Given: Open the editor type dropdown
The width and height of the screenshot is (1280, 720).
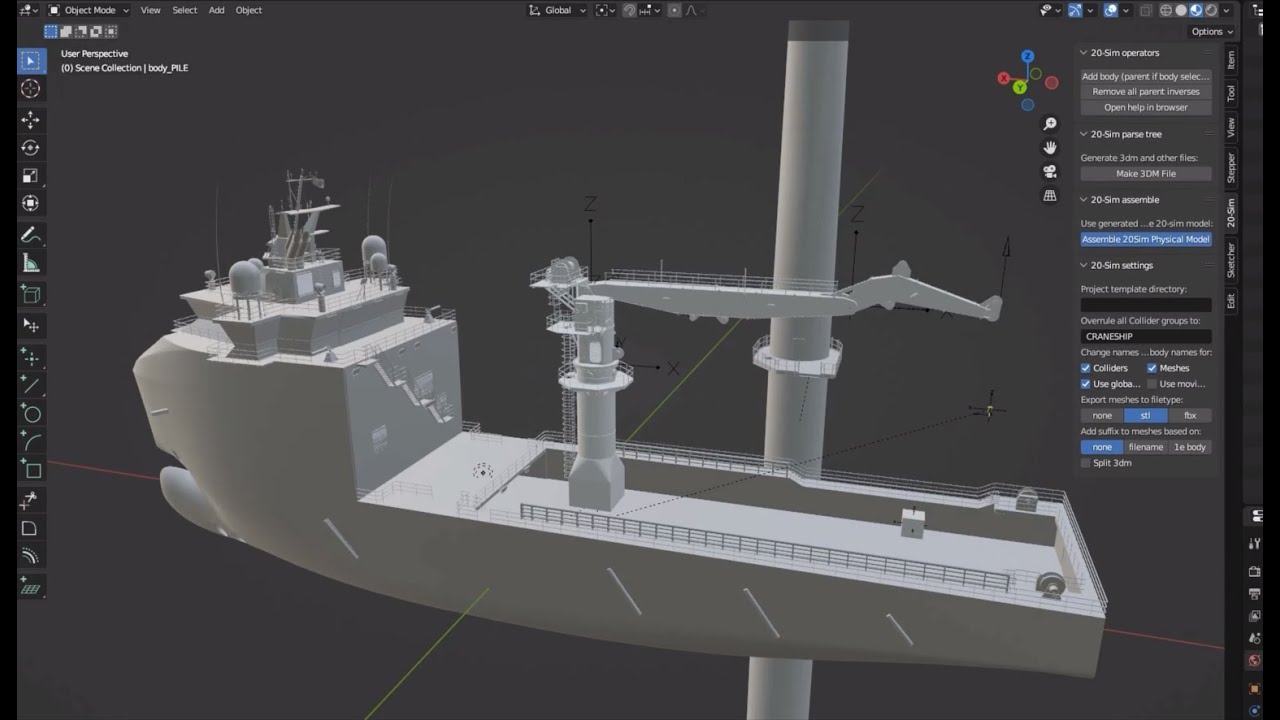Looking at the screenshot, I should pos(29,10).
